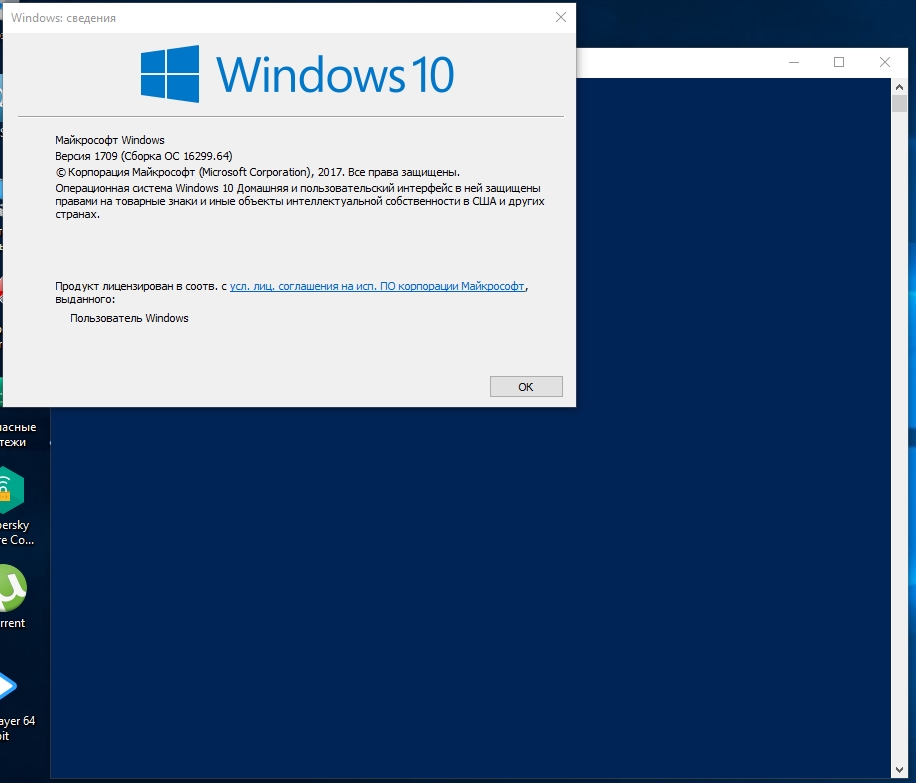Click the copyright line with 2017
The width and height of the screenshot is (916, 783).
pos(258,172)
